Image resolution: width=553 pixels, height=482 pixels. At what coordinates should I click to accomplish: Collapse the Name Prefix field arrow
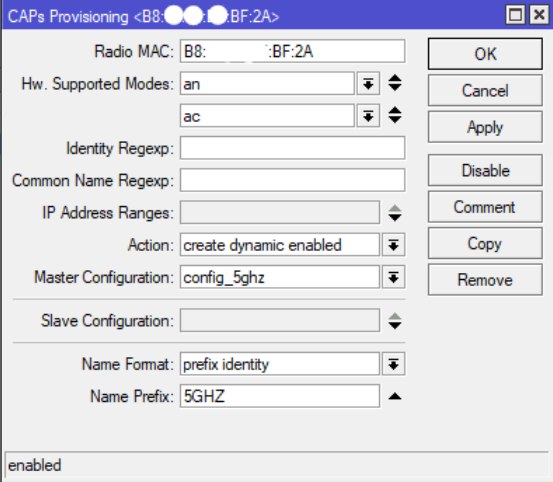click(x=395, y=397)
